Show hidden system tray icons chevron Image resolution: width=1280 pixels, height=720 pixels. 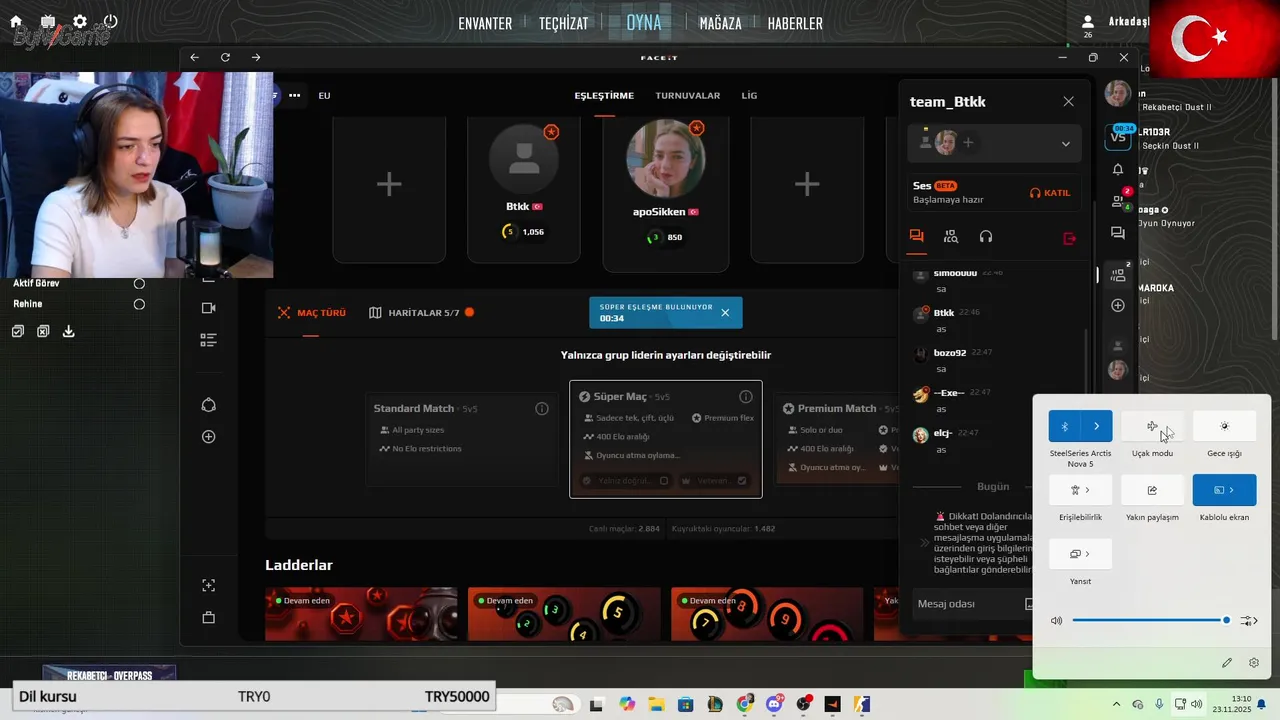[x=1116, y=704]
